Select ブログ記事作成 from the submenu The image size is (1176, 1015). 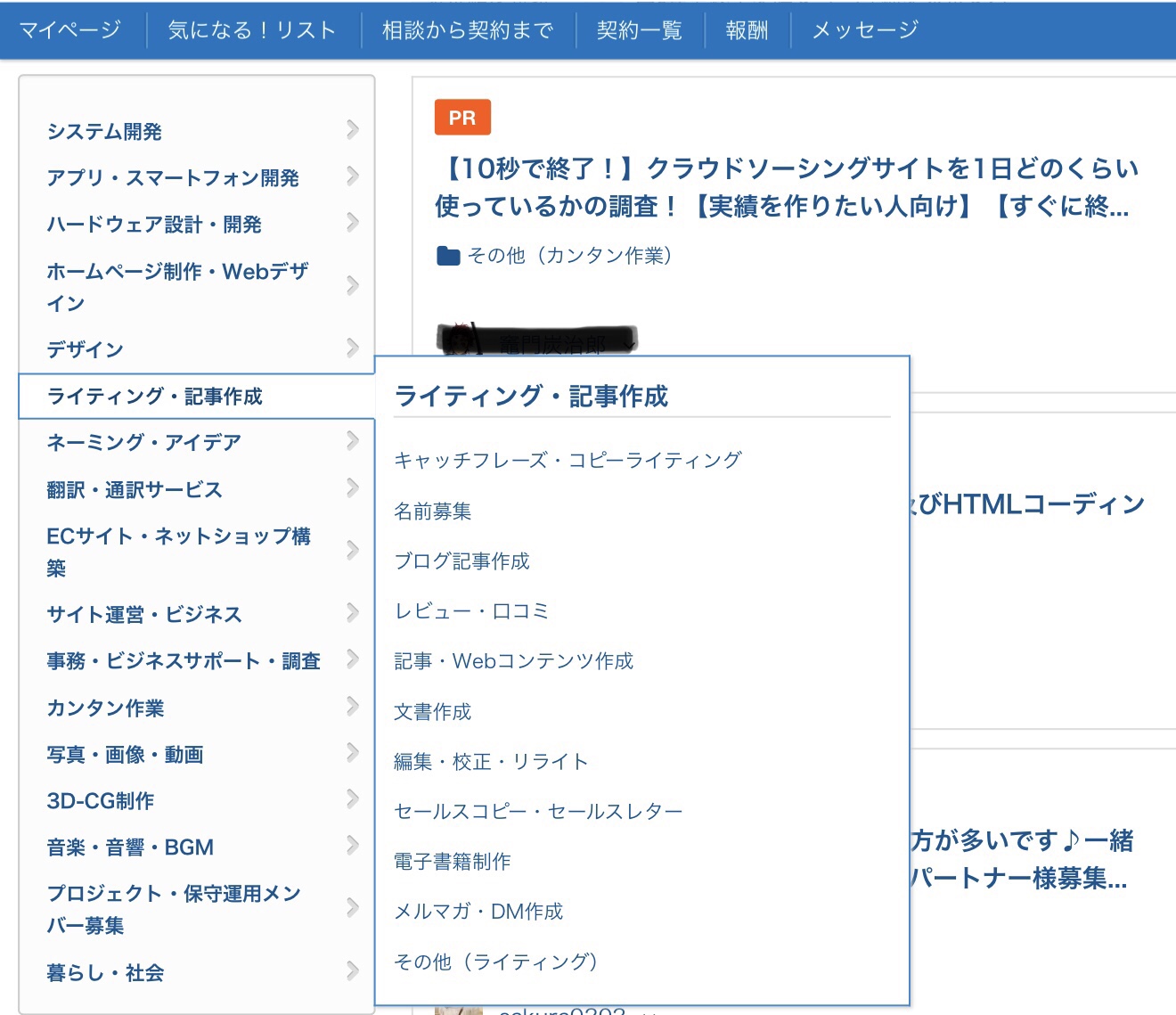461,561
